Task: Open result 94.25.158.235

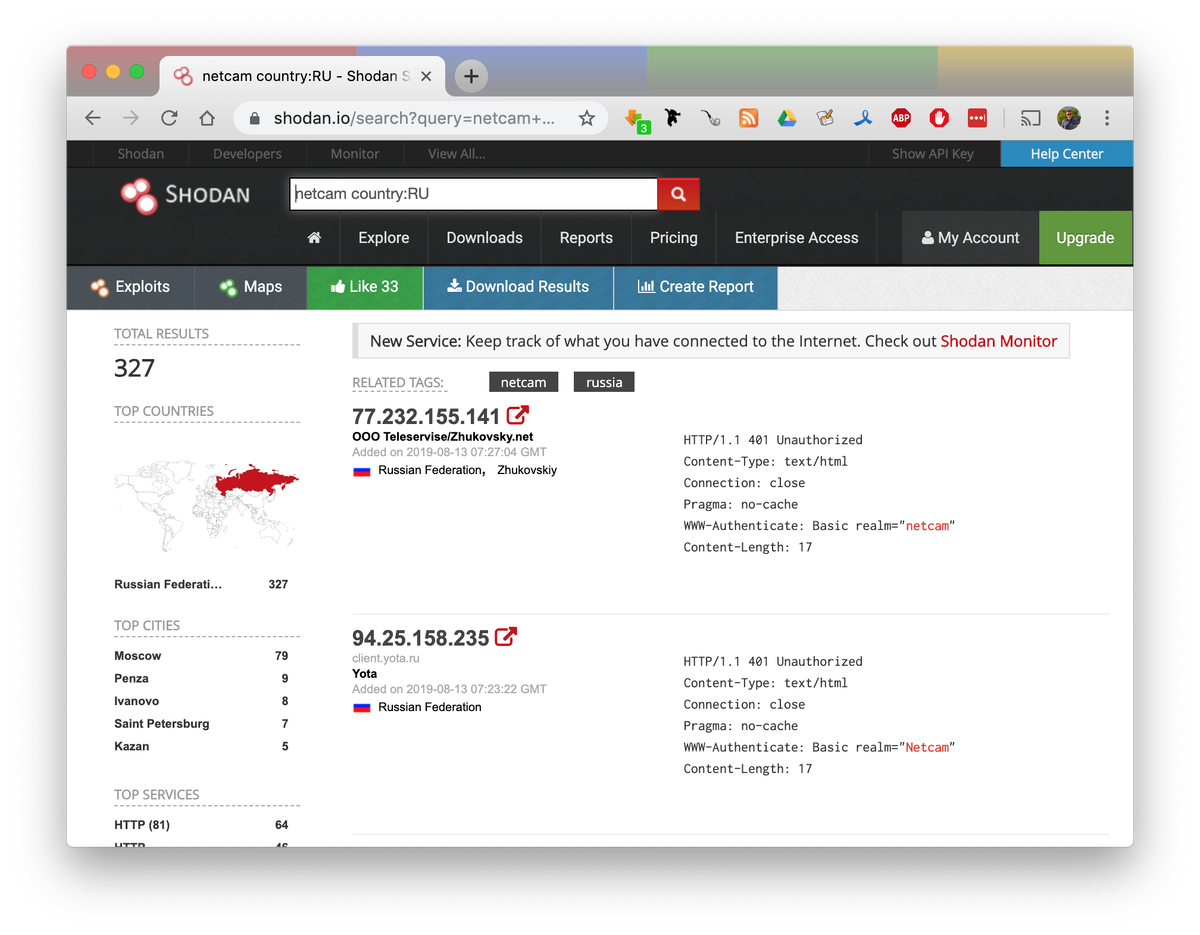Action: click(x=420, y=637)
